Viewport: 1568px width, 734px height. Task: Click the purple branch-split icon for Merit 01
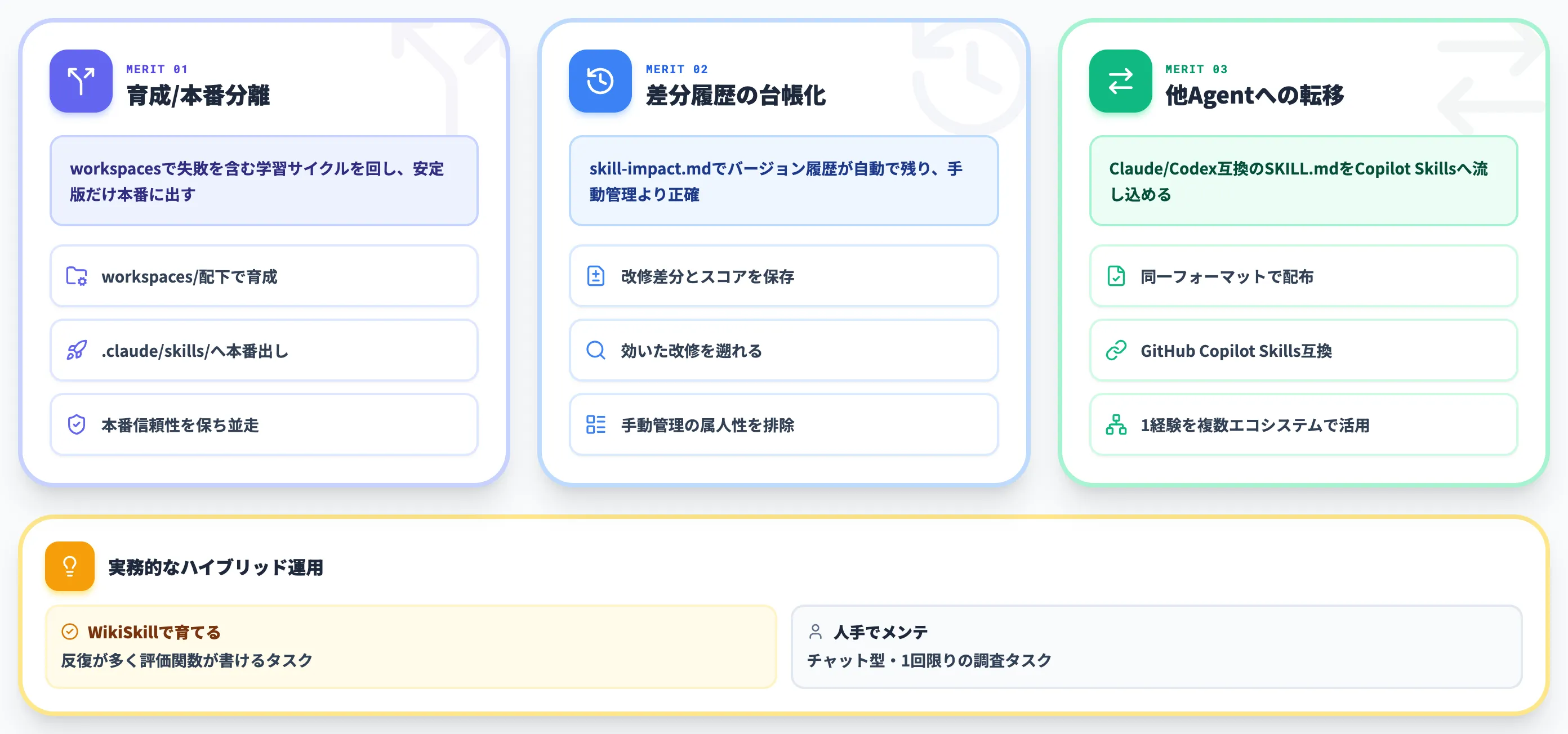click(81, 81)
